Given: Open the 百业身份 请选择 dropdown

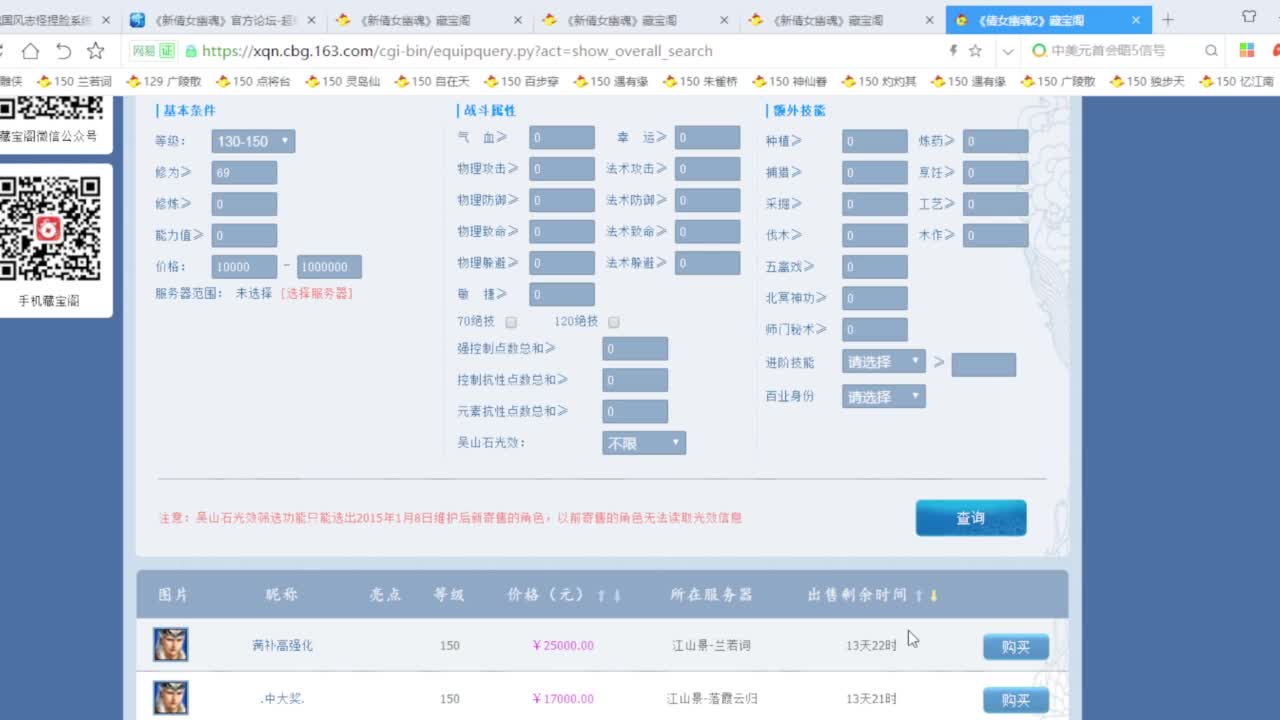Looking at the screenshot, I should pos(883,396).
